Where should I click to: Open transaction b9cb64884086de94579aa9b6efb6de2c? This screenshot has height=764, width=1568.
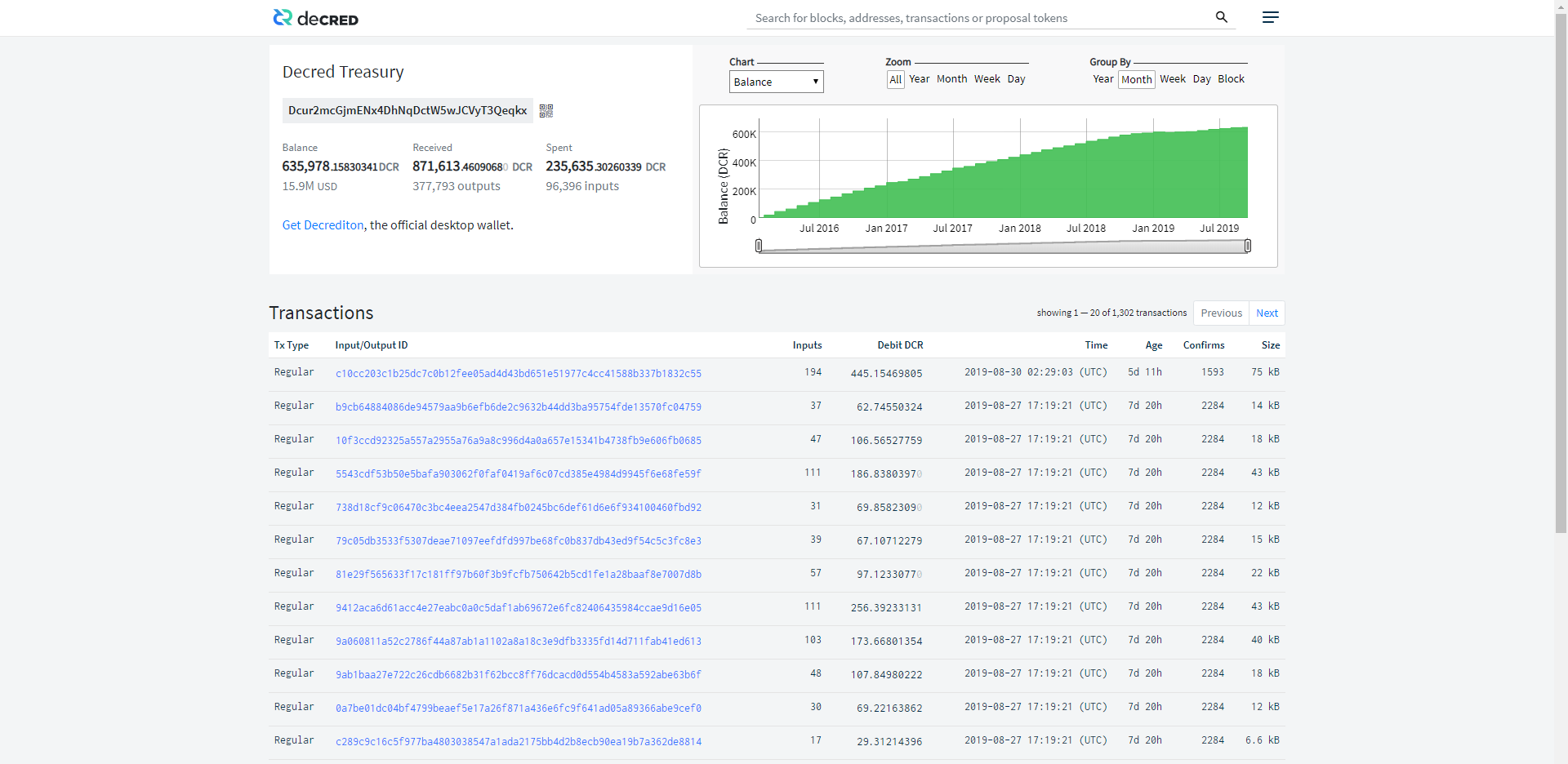(x=519, y=407)
